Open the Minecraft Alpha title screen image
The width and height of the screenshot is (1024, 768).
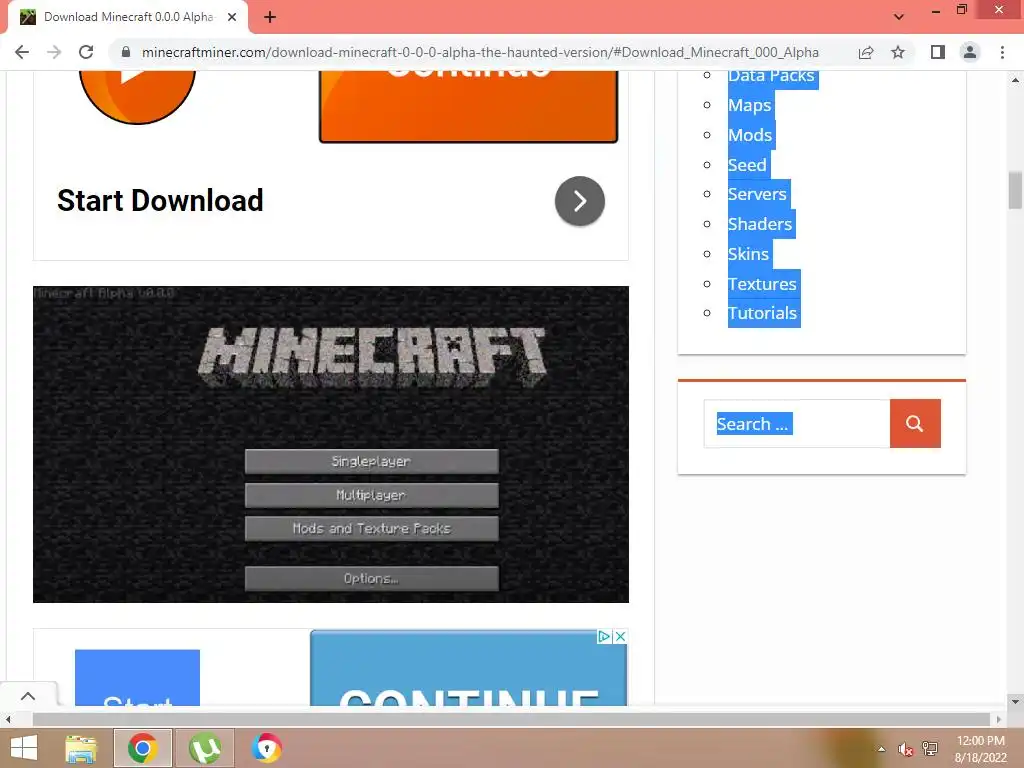pyautogui.click(x=331, y=444)
